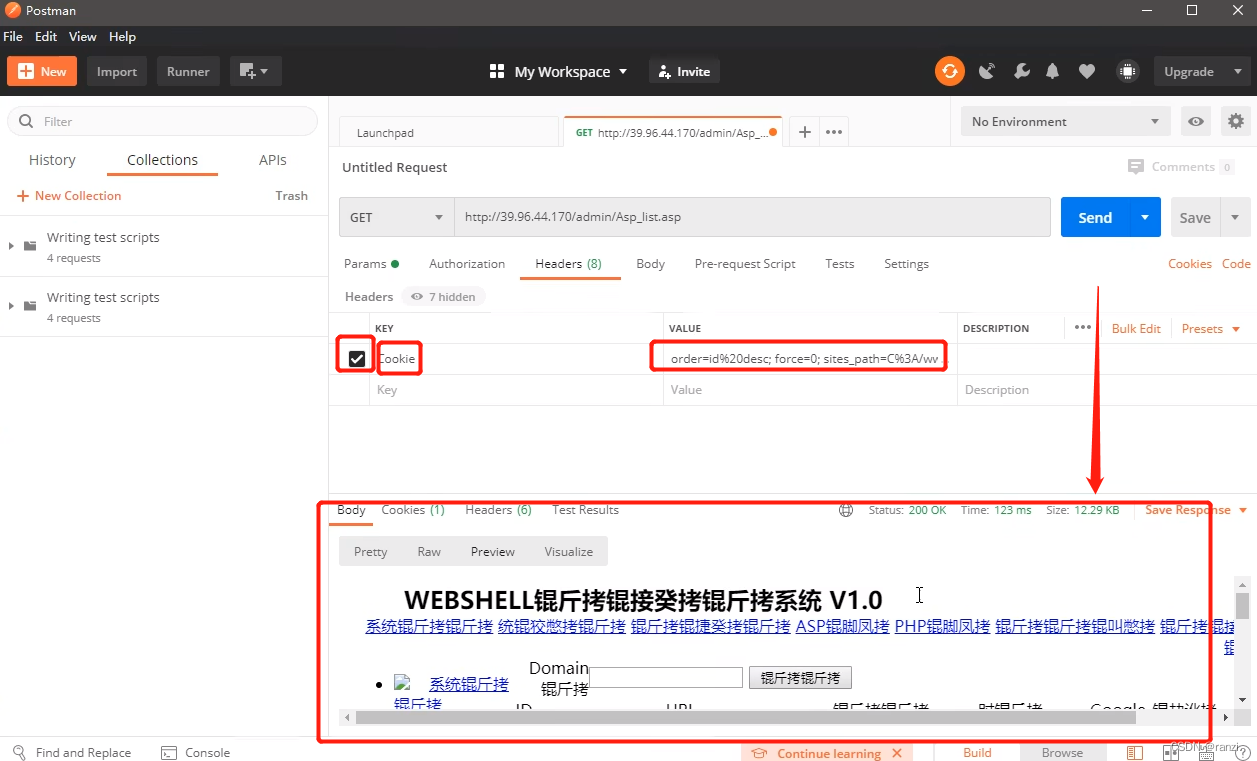The height and width of the screenshot is (761, 1257).
Task: Open the Pre-request Script tab
Action: pyautogui.click(x=745, y=264)
